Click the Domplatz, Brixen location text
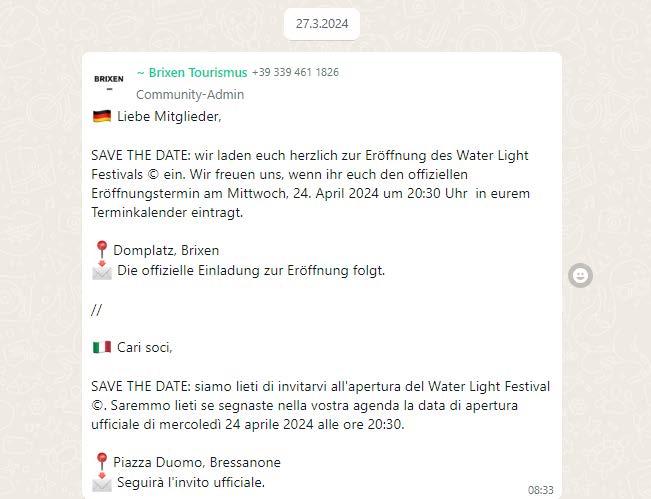The height and width of the screenshot is (499, 651). [x=166, y=250]
